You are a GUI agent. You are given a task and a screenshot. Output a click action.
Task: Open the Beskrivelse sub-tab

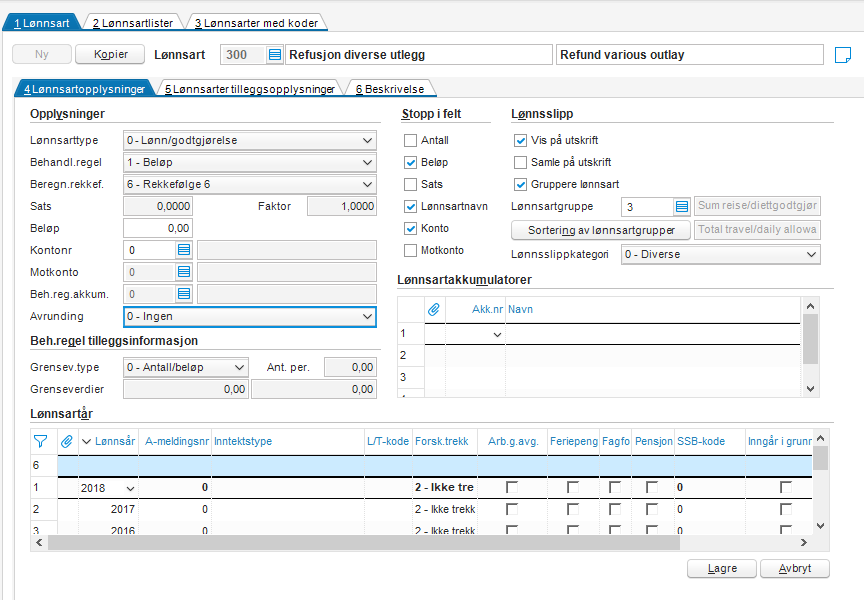(390, 89)
